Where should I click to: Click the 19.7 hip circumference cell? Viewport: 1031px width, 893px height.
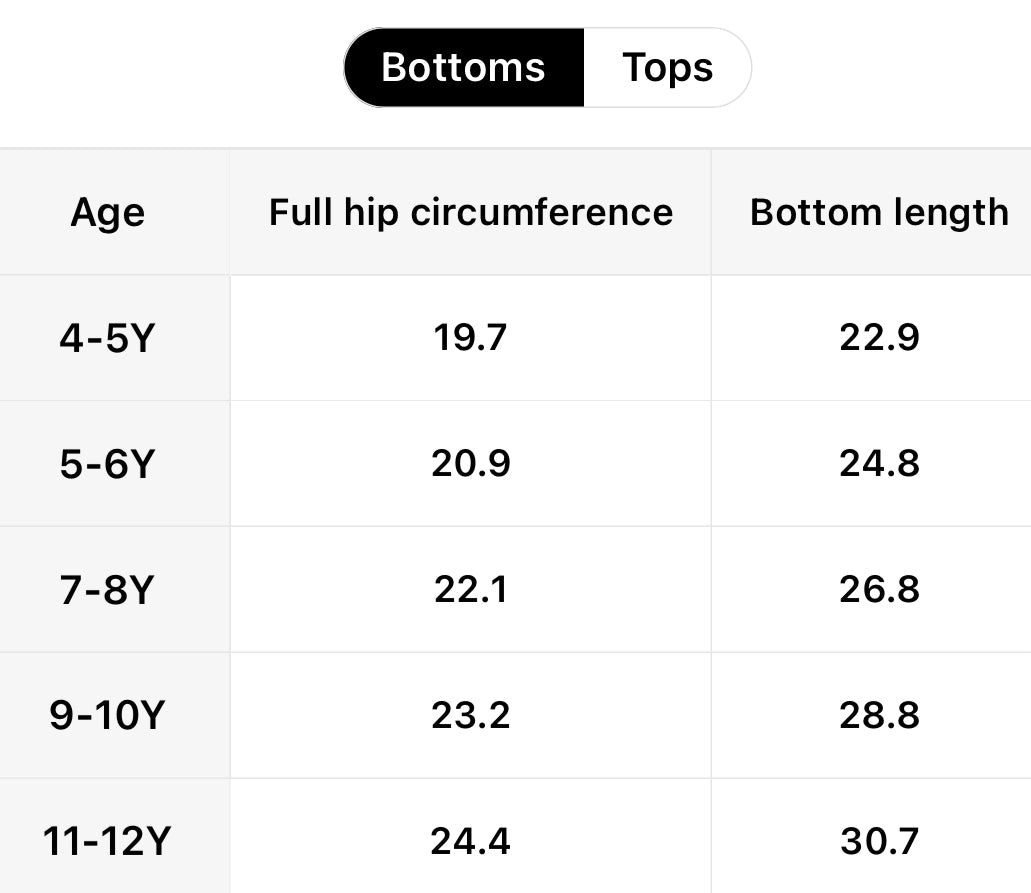[470, 338]
